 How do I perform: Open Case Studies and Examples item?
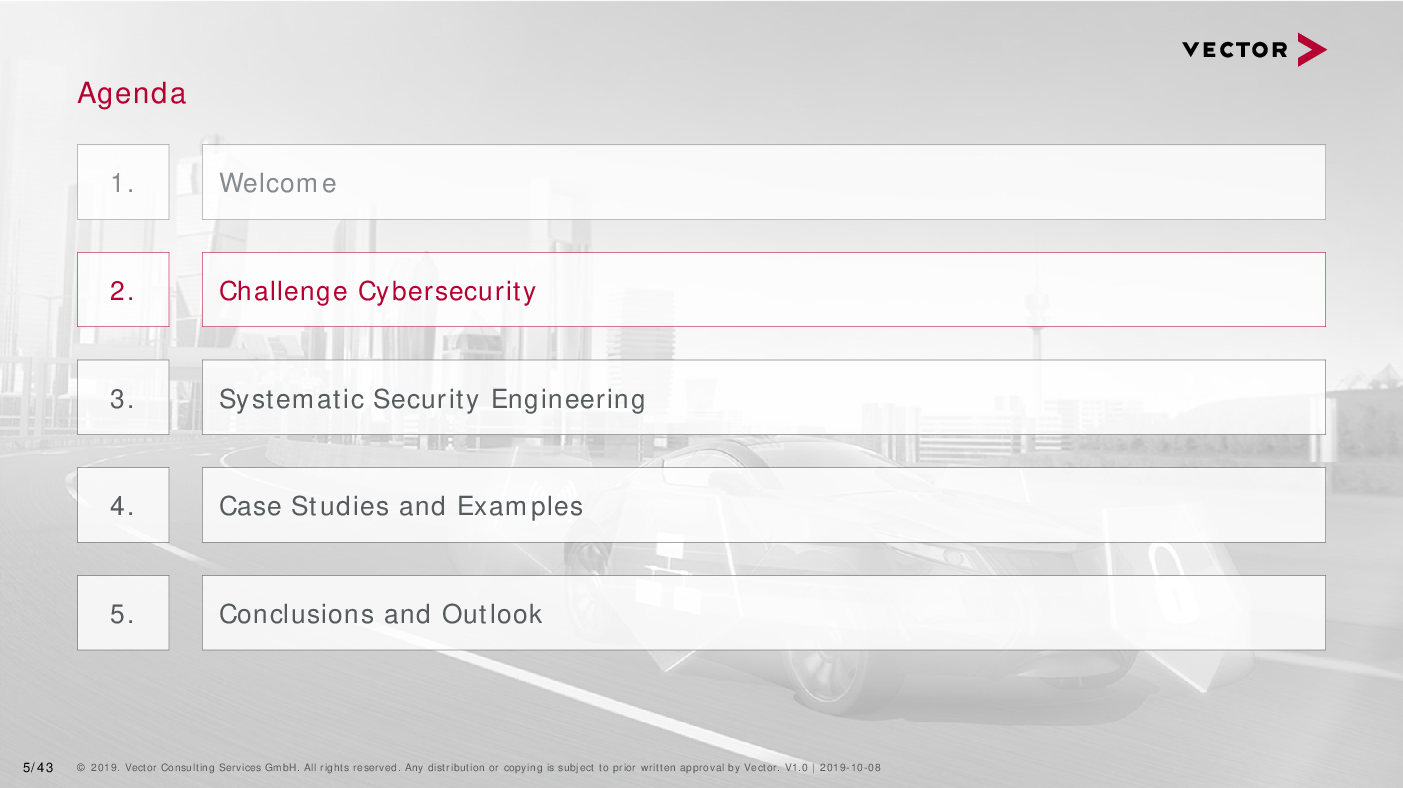click(x=763, y=505)
